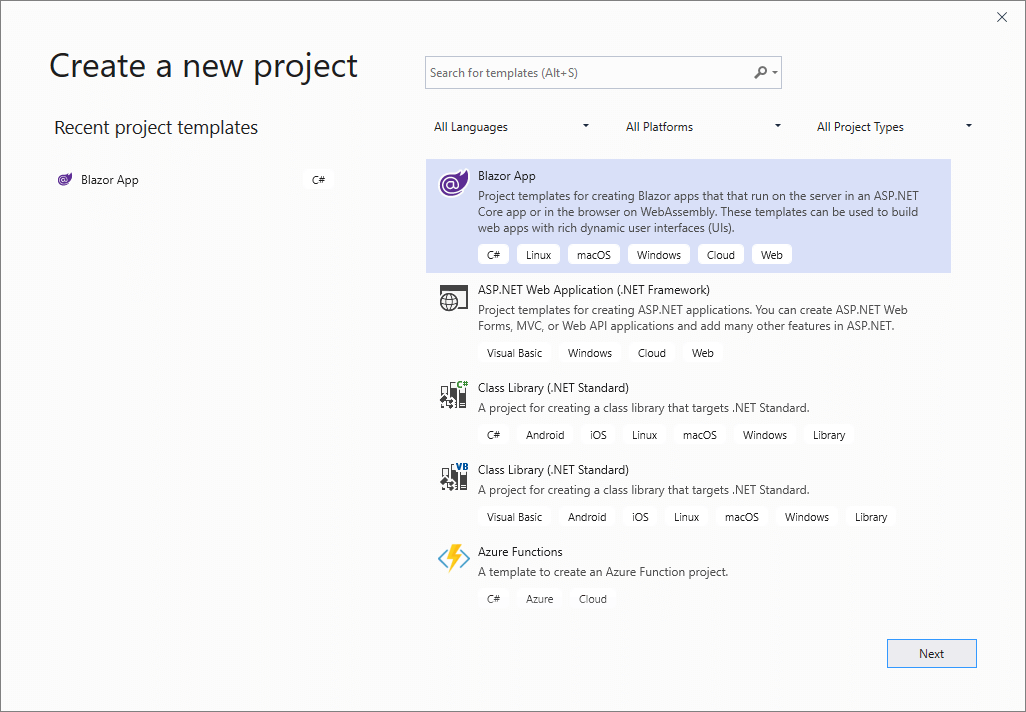
Task: Click the Azure Functions lightning icon
Action: click(453, 559)
